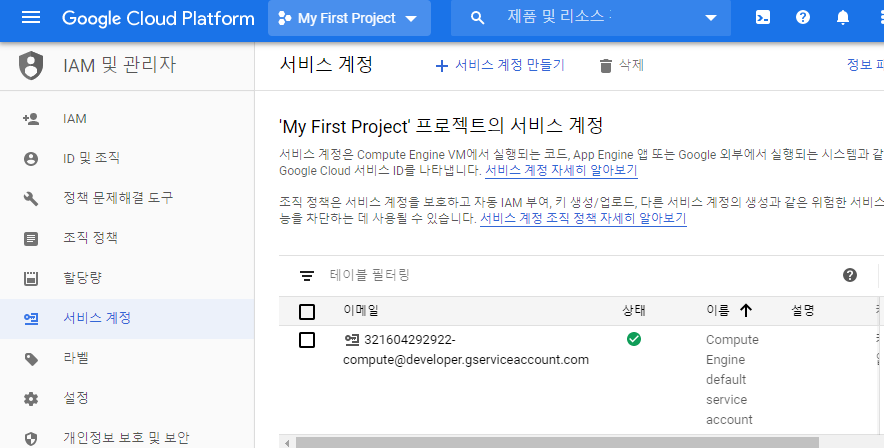Viewport: 884px width, 448px height.
Task: Click the quota icon beside 할당량
Action: point(31,278)
